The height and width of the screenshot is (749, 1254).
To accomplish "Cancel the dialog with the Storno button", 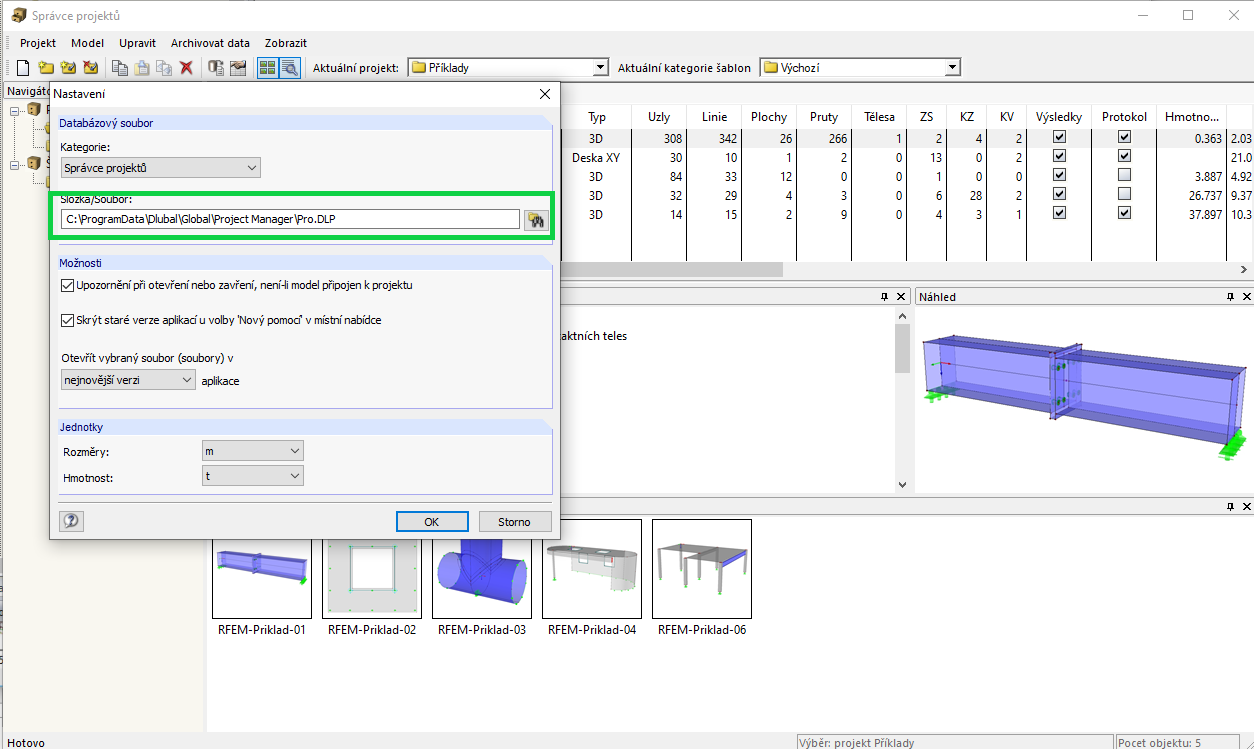I will 515,521.
